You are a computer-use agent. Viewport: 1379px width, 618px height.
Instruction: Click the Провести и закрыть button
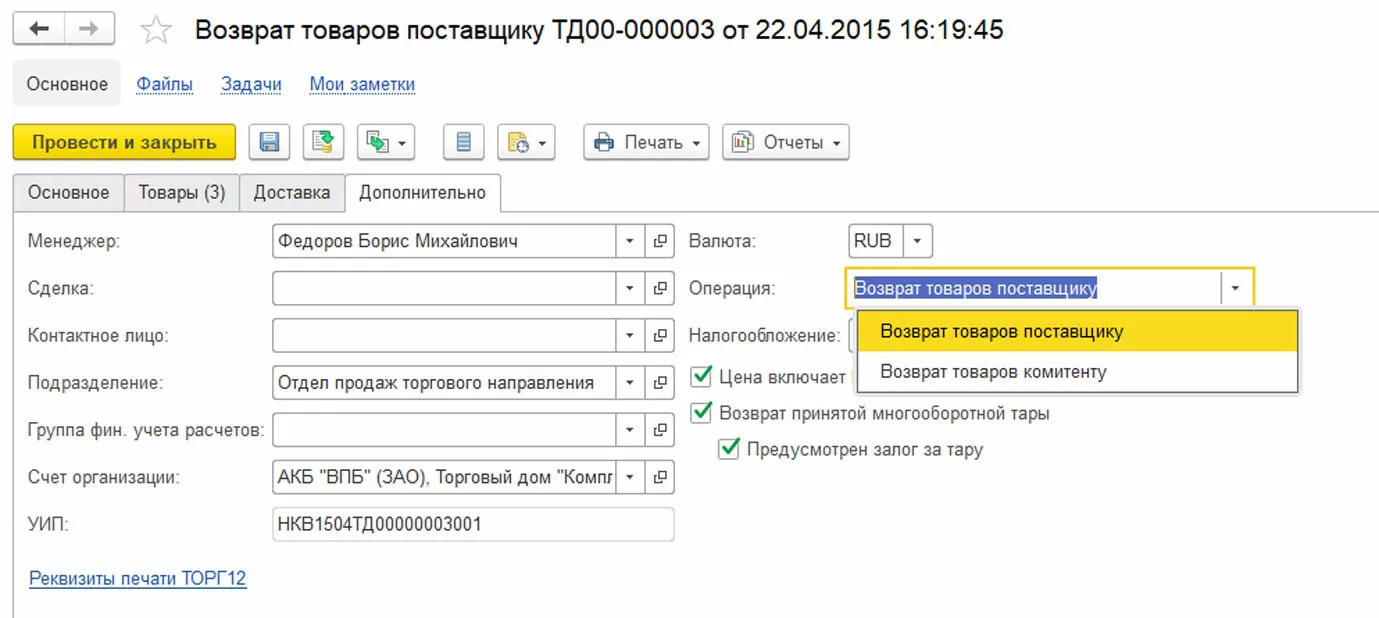[124, 142]
